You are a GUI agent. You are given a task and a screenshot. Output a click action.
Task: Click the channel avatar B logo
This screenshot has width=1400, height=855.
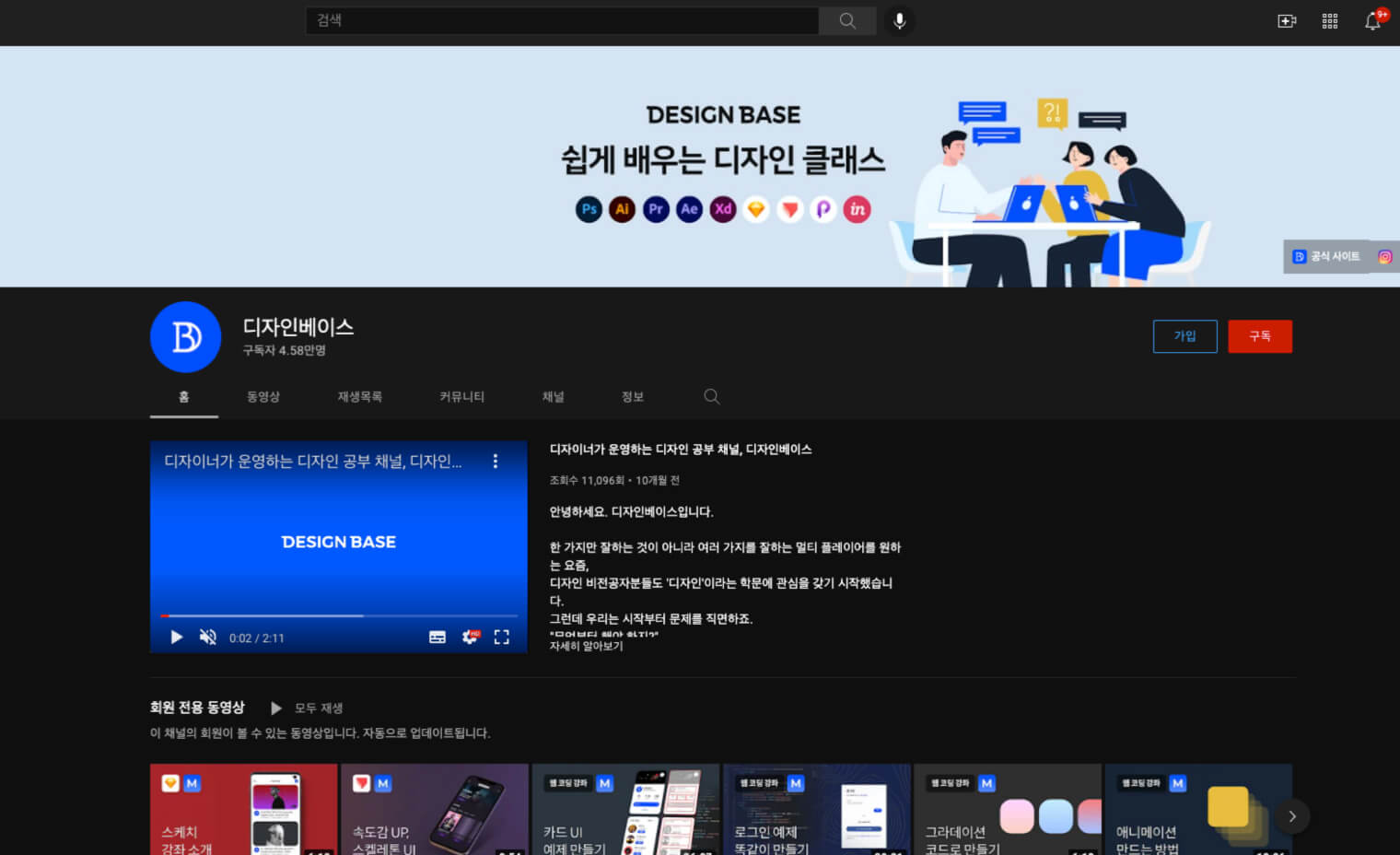186,337
